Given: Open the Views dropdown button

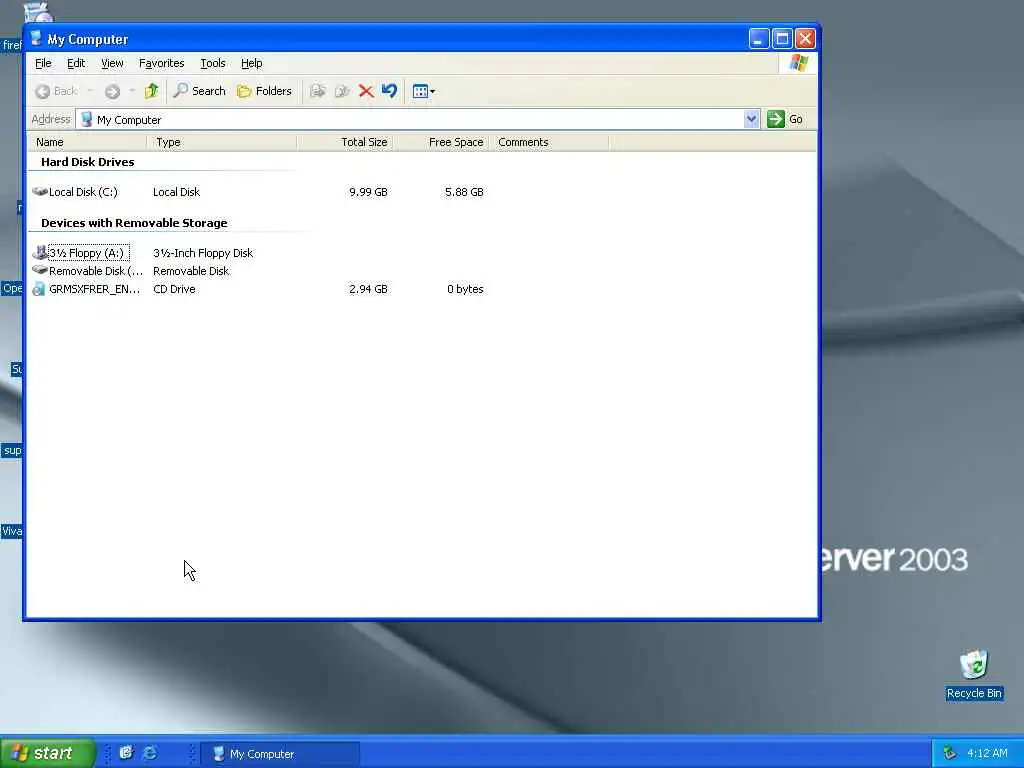Looking at the screenshot, I should [423, 91].
